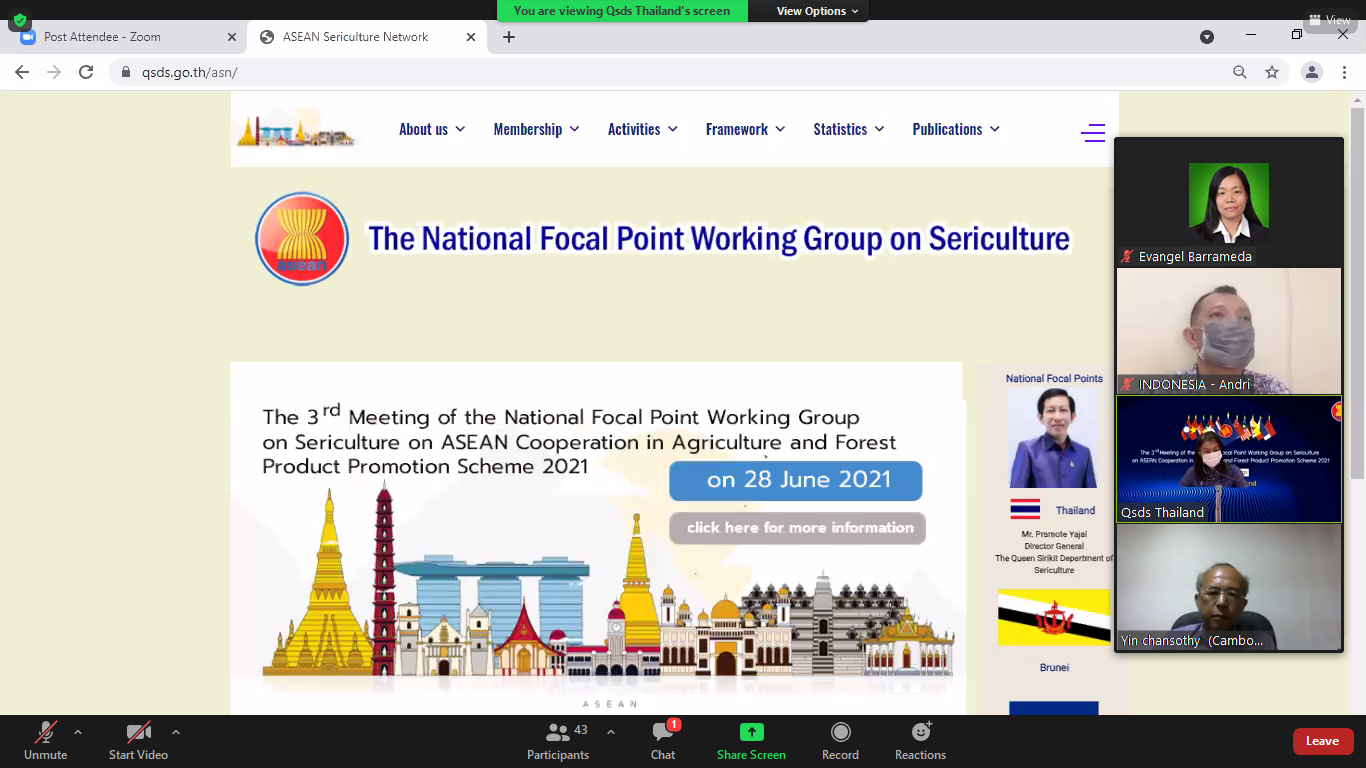This screenshot has height=768, width=1366.
Task: Click Mr. Pramote Yajai's portrait photo
Action: pyautogui.click(x=1053, y=438)
